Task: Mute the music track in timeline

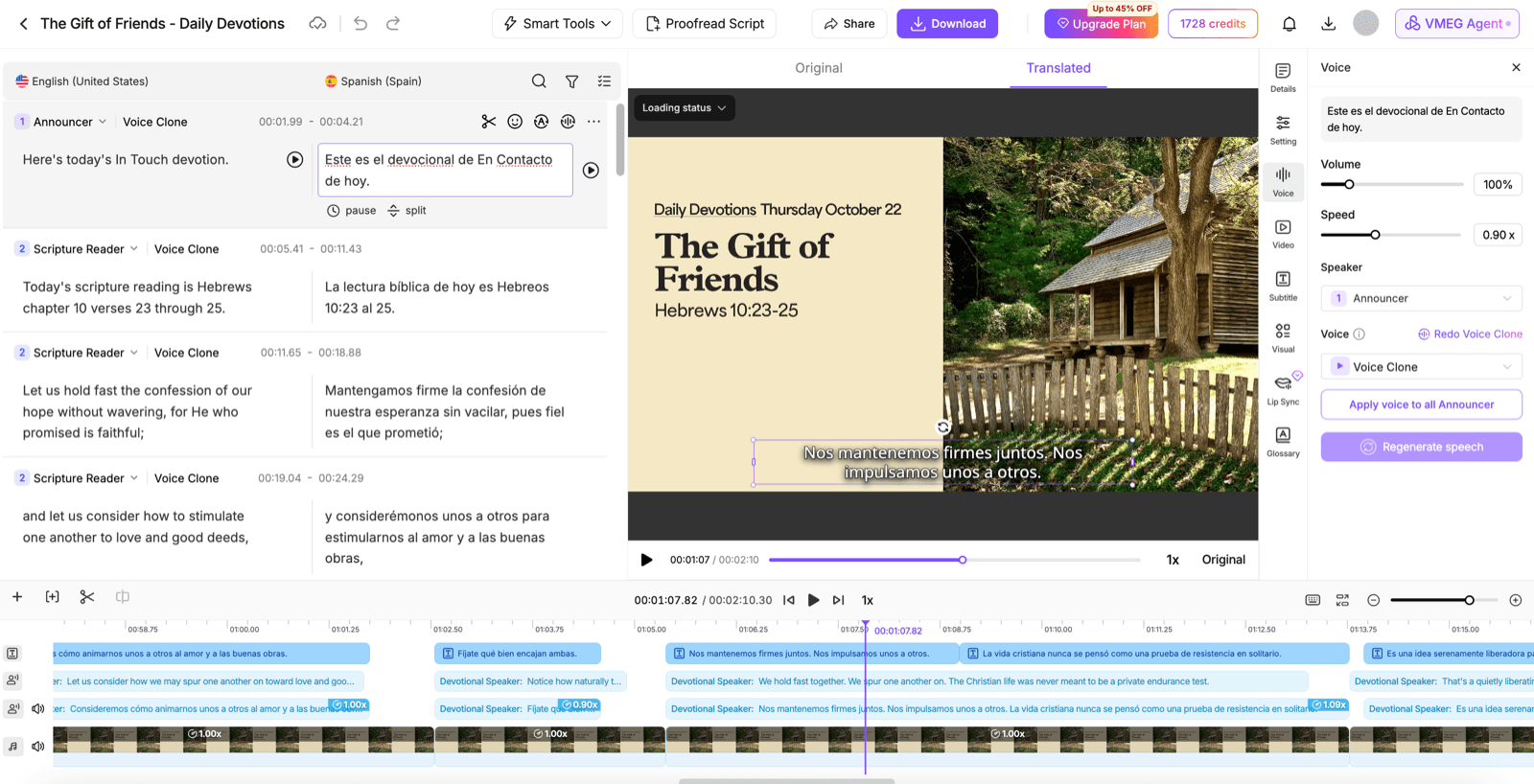Action: click(x=38, y=746)
